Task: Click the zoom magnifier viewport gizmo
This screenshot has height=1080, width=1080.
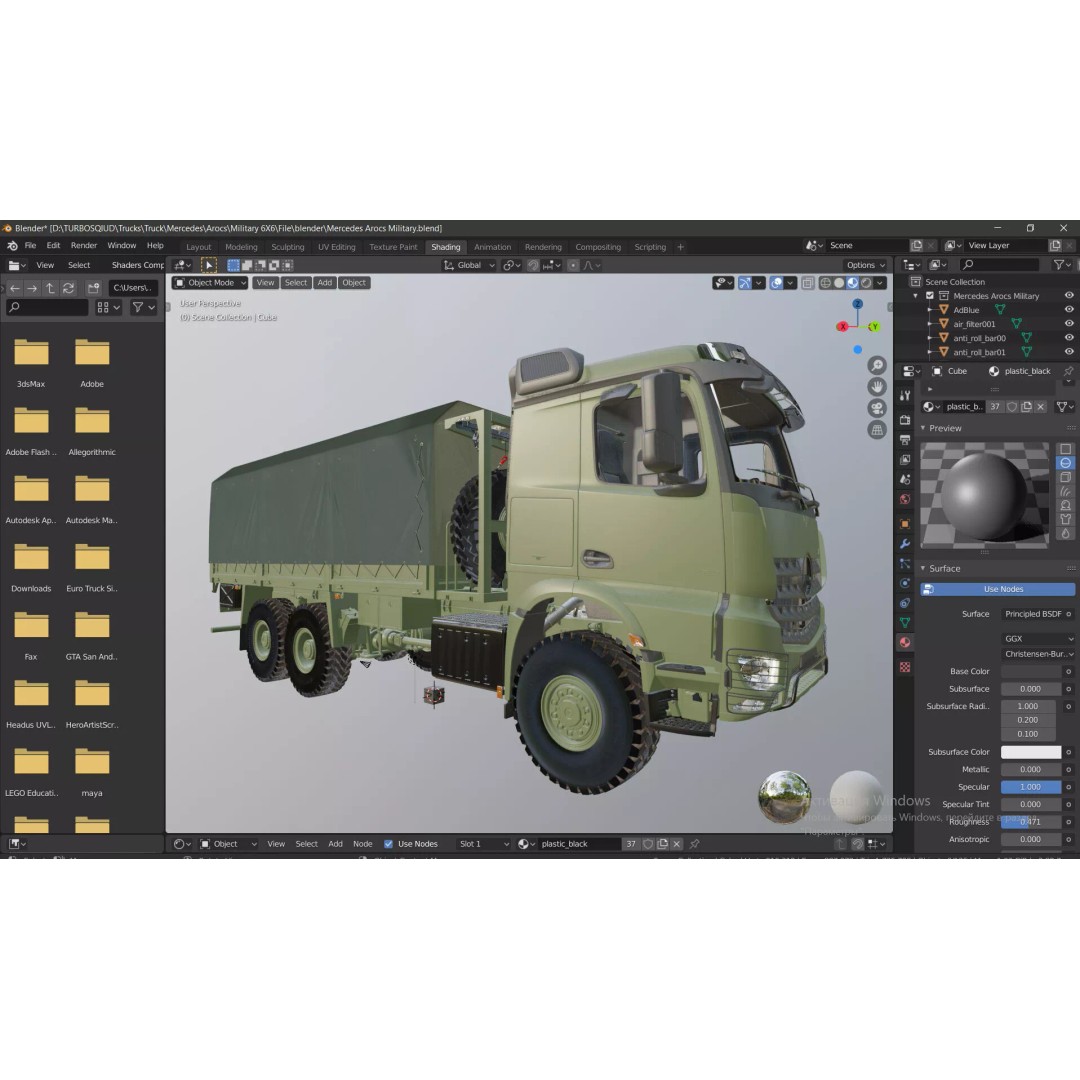Action: click(x=877, y=365)
